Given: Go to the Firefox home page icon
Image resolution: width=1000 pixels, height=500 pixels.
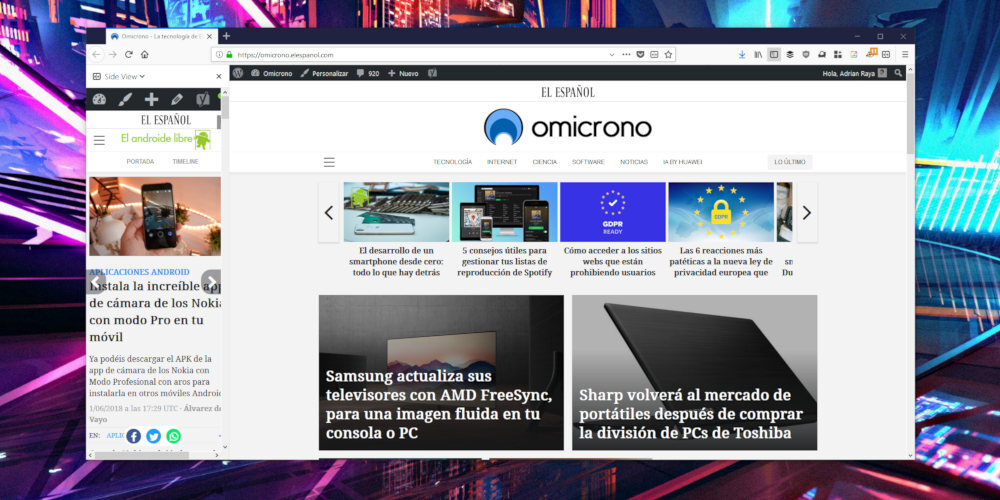Looking at the screenshot, I should (x=145, y=54).
